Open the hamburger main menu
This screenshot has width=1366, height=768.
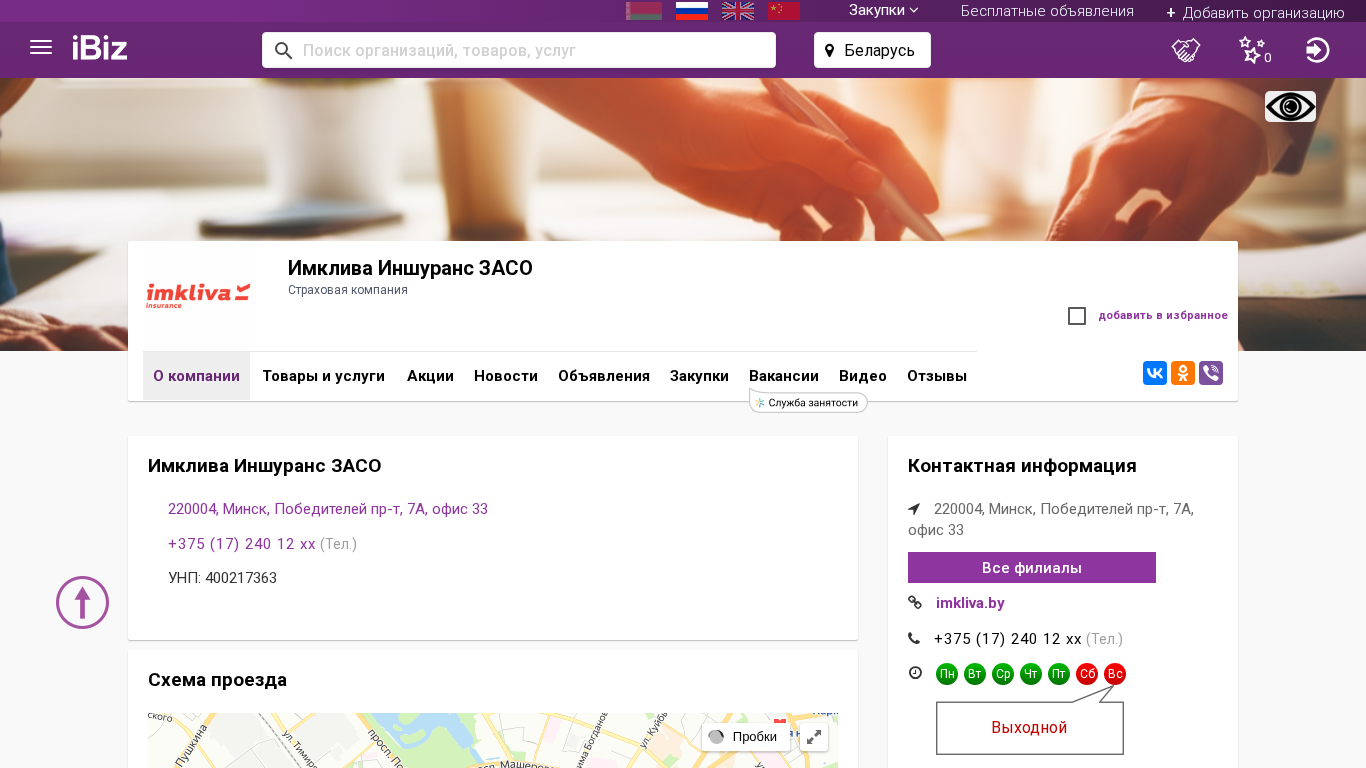pyautogui.click(x=41, y=48)
